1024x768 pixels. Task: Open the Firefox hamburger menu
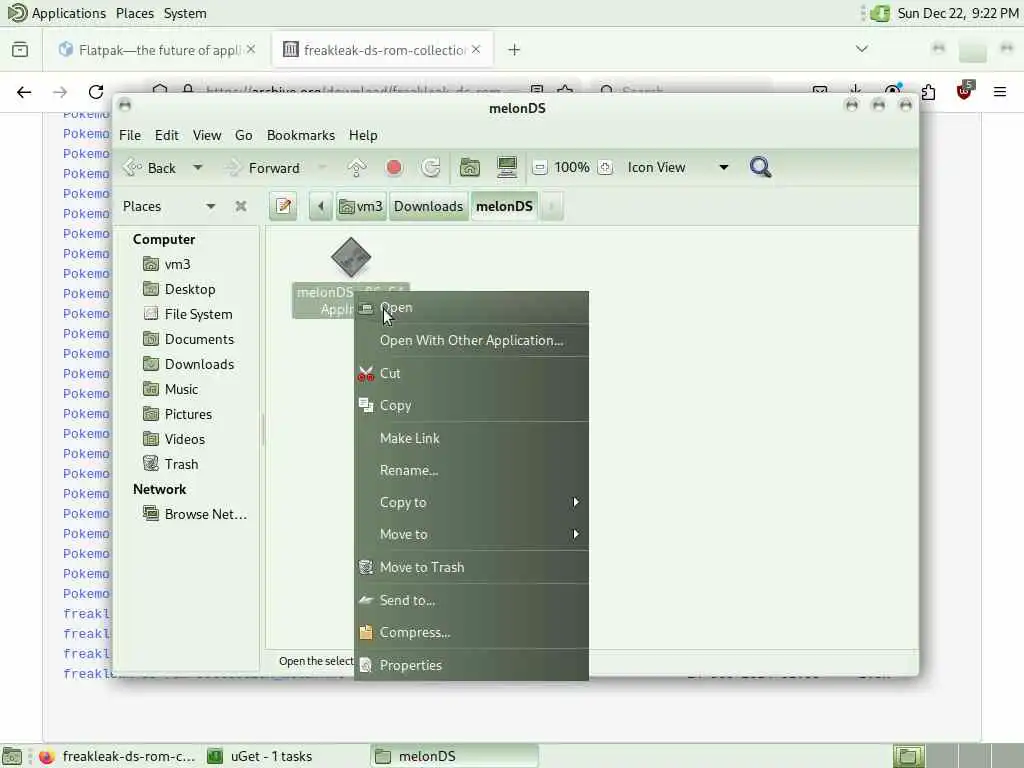click(x=999, y=92)
